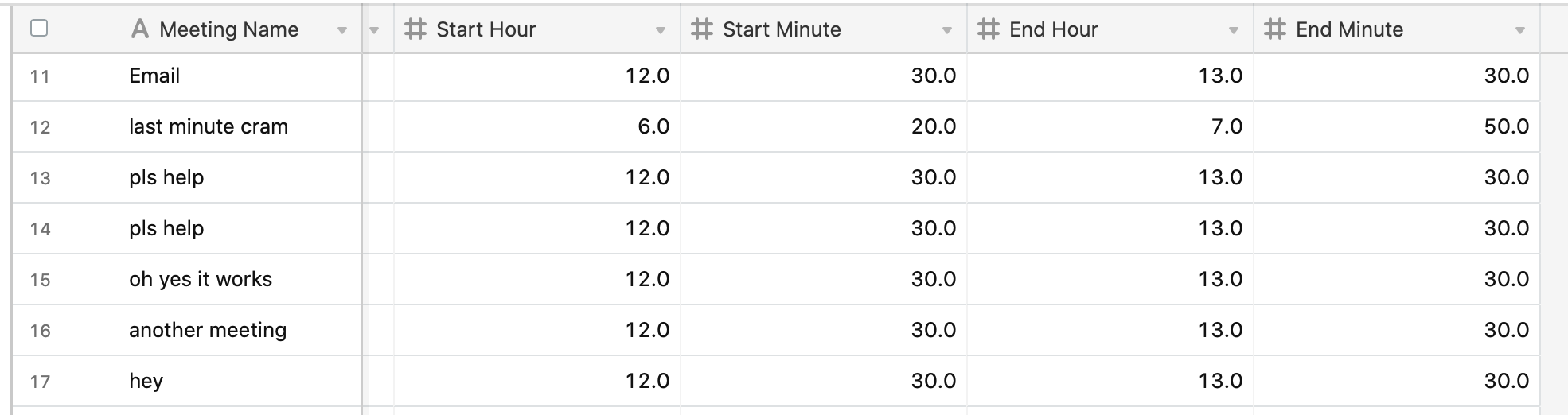Toggle the select-all rows checkbox
Image resolution: width=1568 pixels, height=415 pixels.
pos(39,29)
